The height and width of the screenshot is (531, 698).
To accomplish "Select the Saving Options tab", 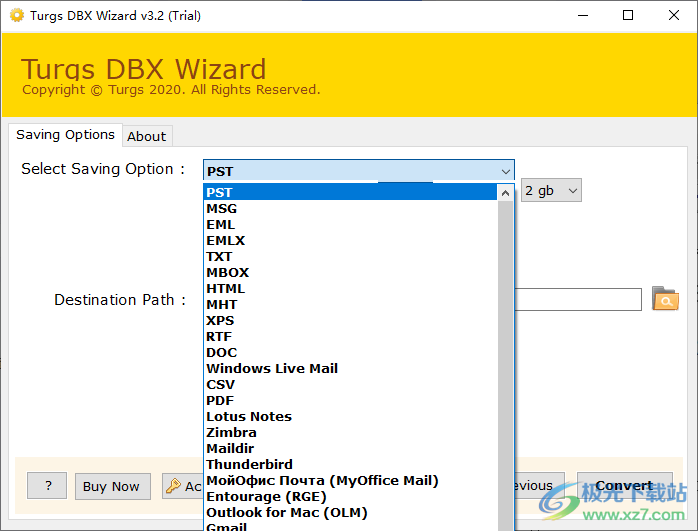I will click(x=65, y=134).
